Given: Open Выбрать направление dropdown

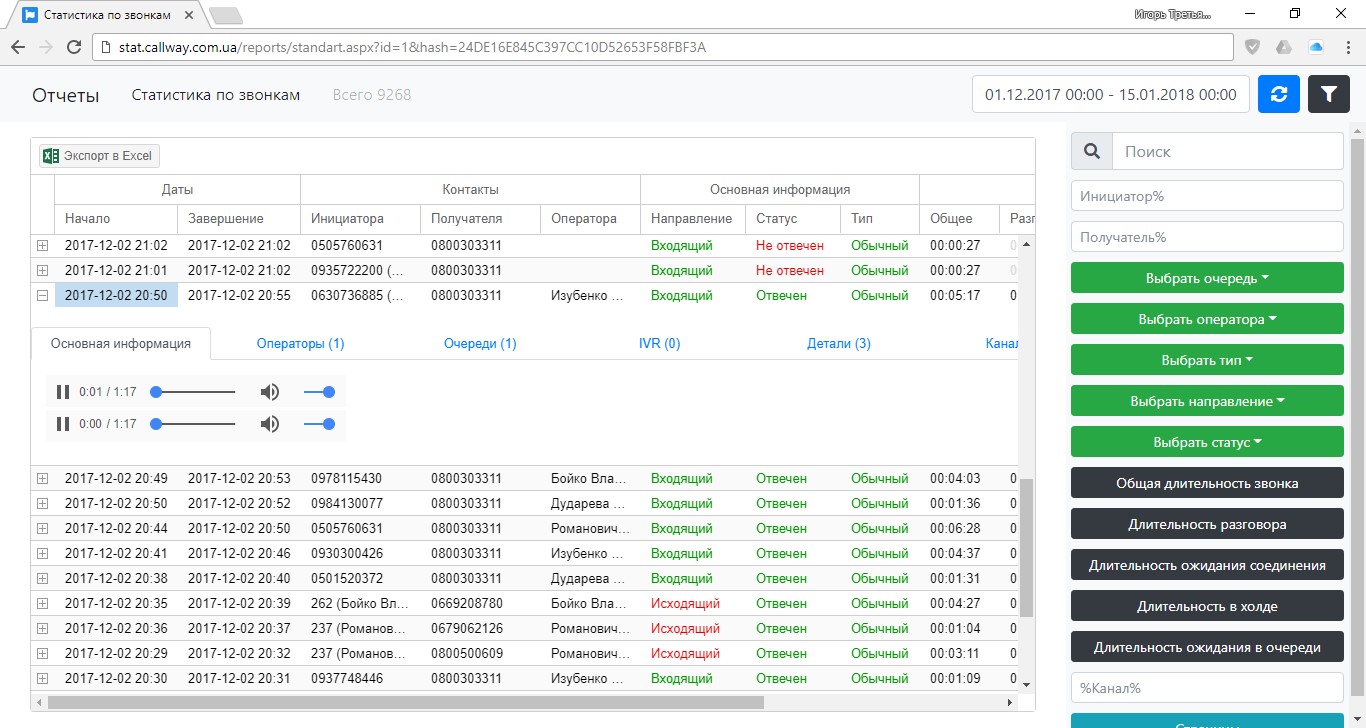Looking at the screenshot, I should coord(1207,401).
